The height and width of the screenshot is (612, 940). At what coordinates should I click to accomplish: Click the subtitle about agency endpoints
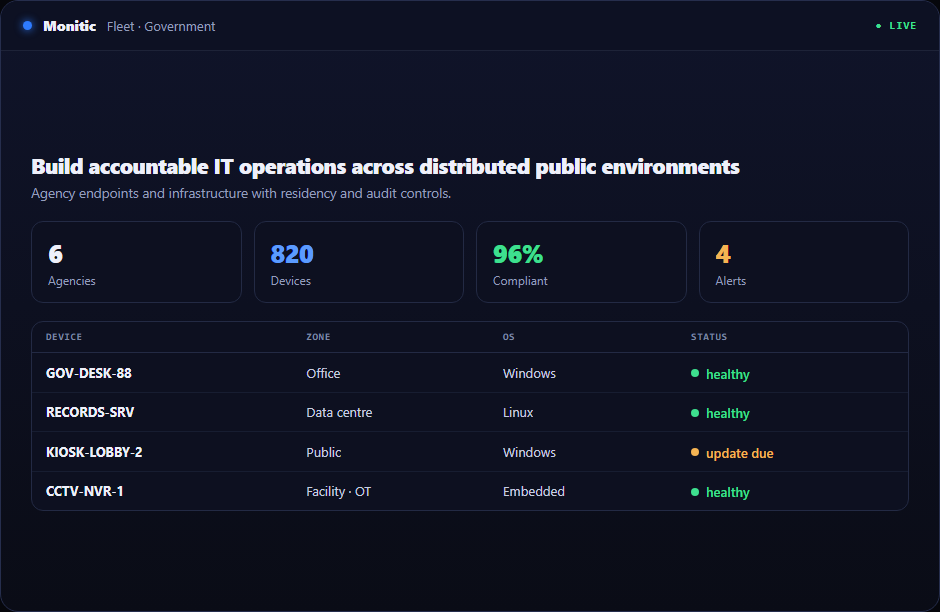241,194
